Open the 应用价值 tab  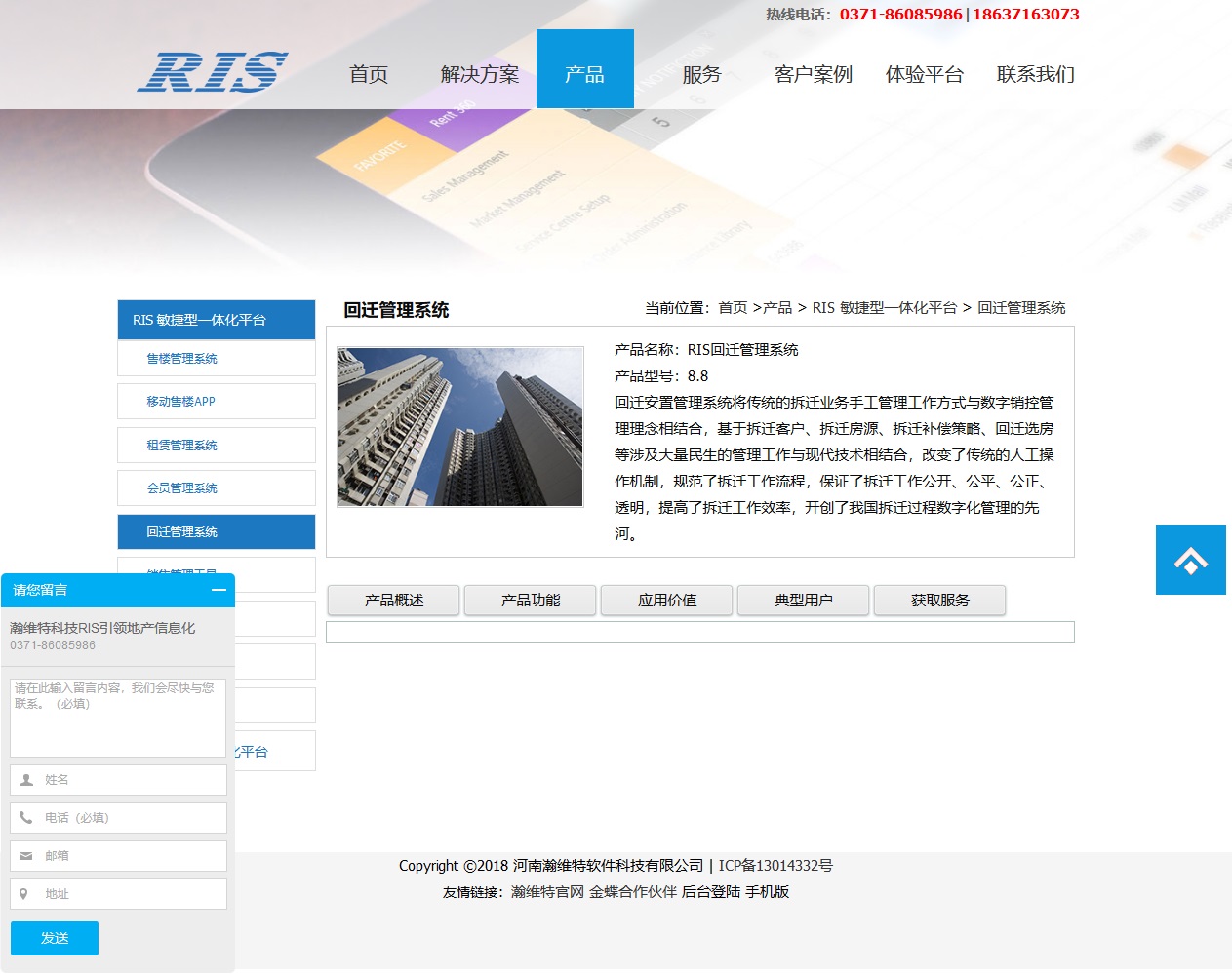[x=667, y=601]
